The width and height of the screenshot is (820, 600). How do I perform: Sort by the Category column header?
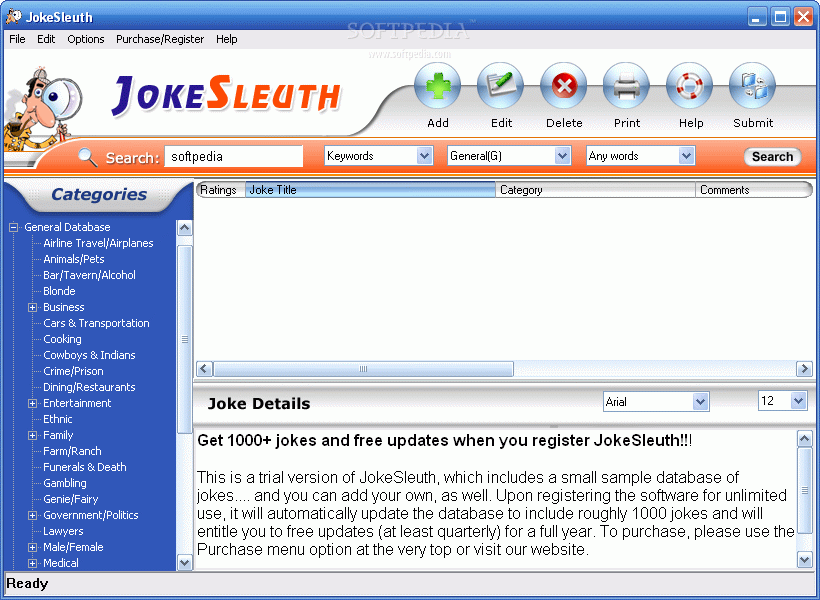pos(595,190)
